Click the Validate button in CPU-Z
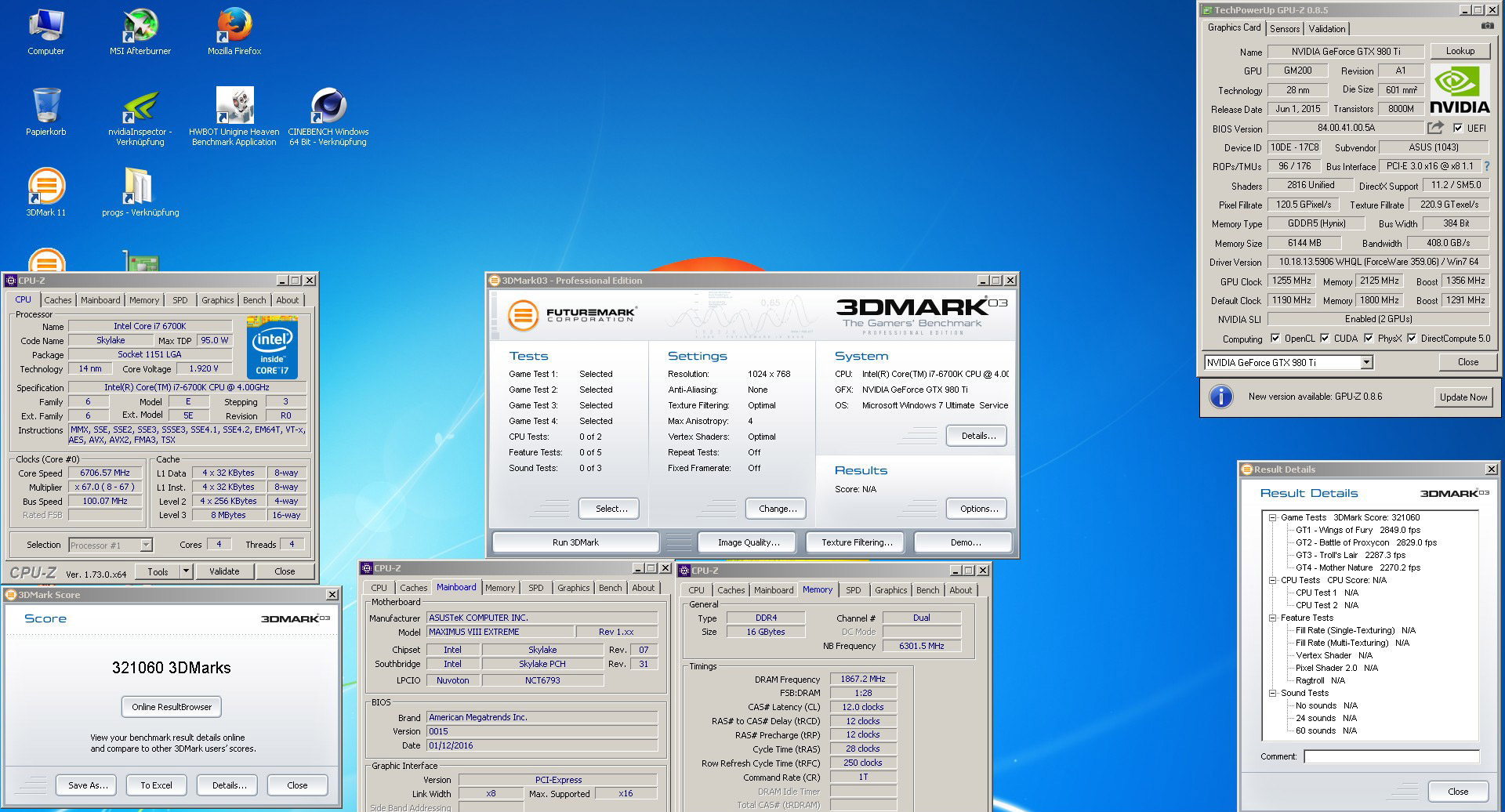Viewport: 1505px width, 812px height. point(224,571)
